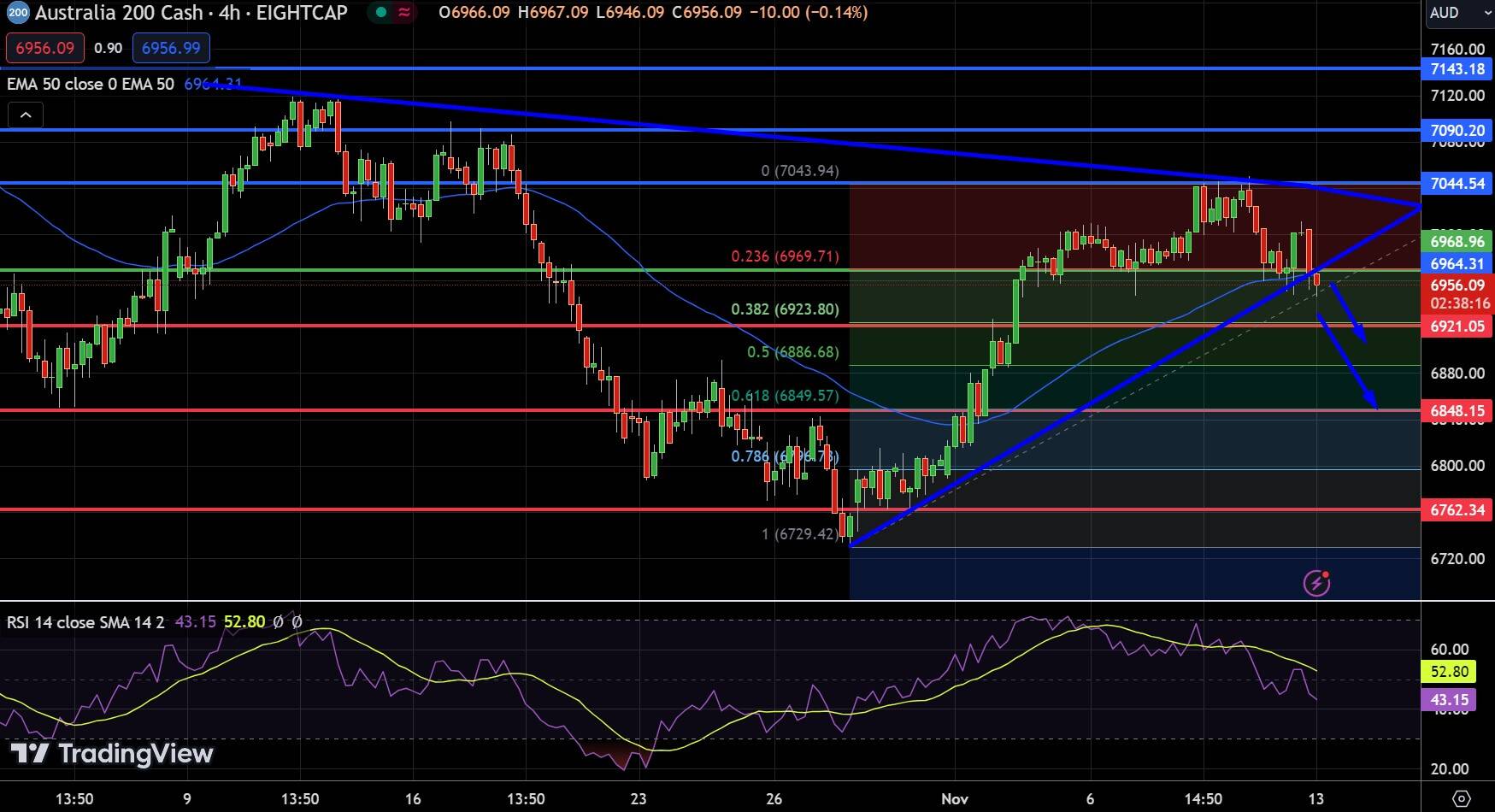The image size is (1495, 812).
Task: Click the Fibonacci 0.382 (6923.80) label
Action: (785, 309)
